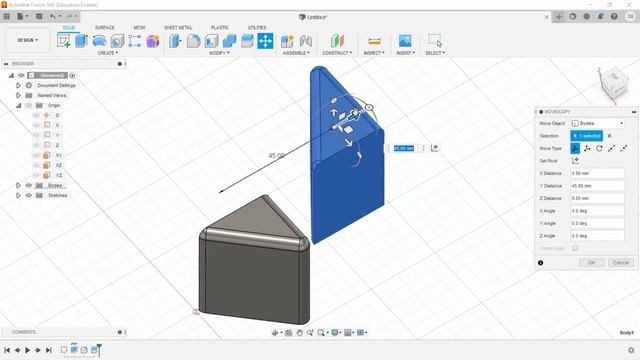Switch to the Surface tab

(104, 27)
